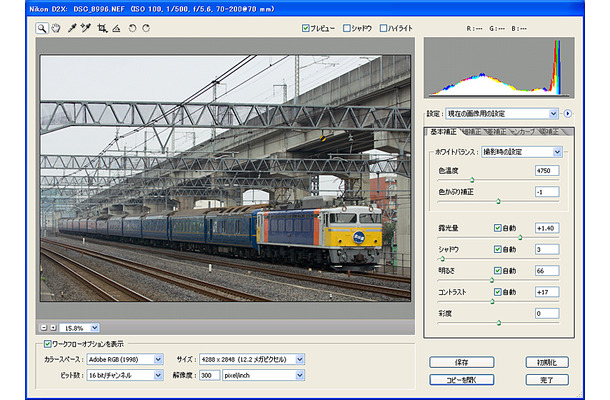Uncheck 自動 for 明るさ

(498, 270)
